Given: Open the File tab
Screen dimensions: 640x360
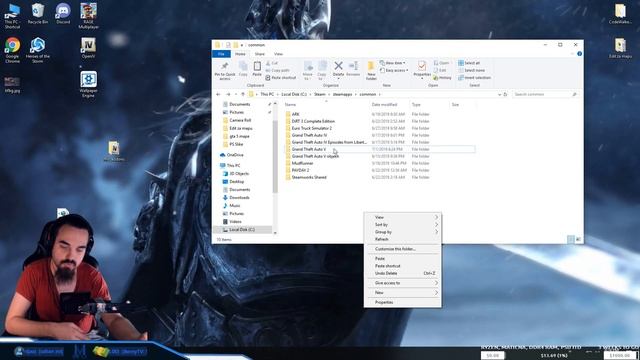Looking at the screenshot, I should pyautogui.click(x=221, y=54).
